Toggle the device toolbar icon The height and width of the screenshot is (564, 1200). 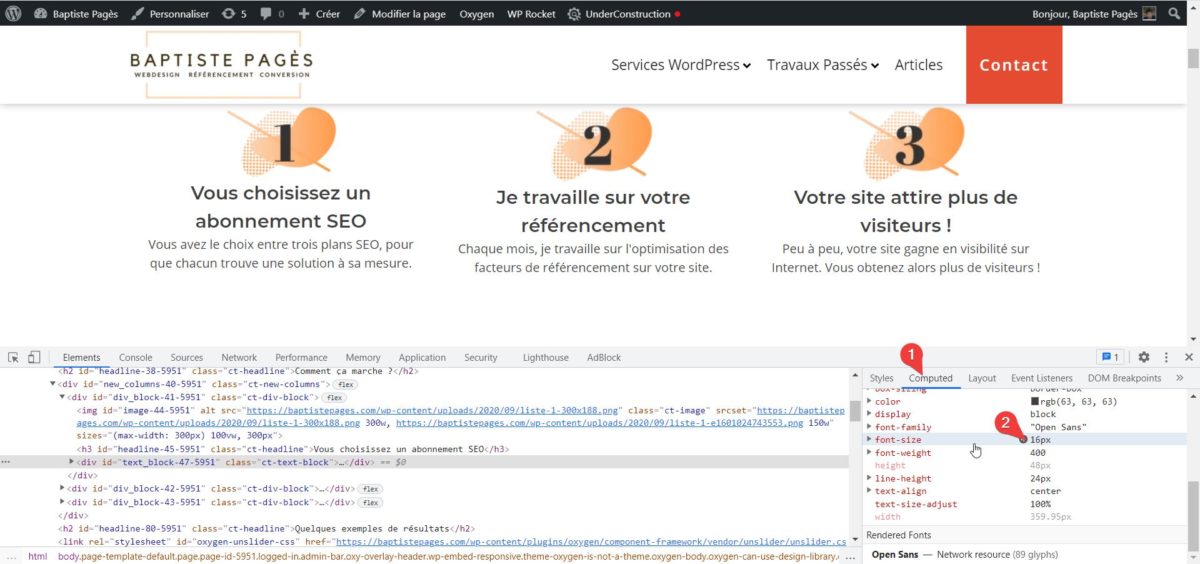click(x=34, y=357)
